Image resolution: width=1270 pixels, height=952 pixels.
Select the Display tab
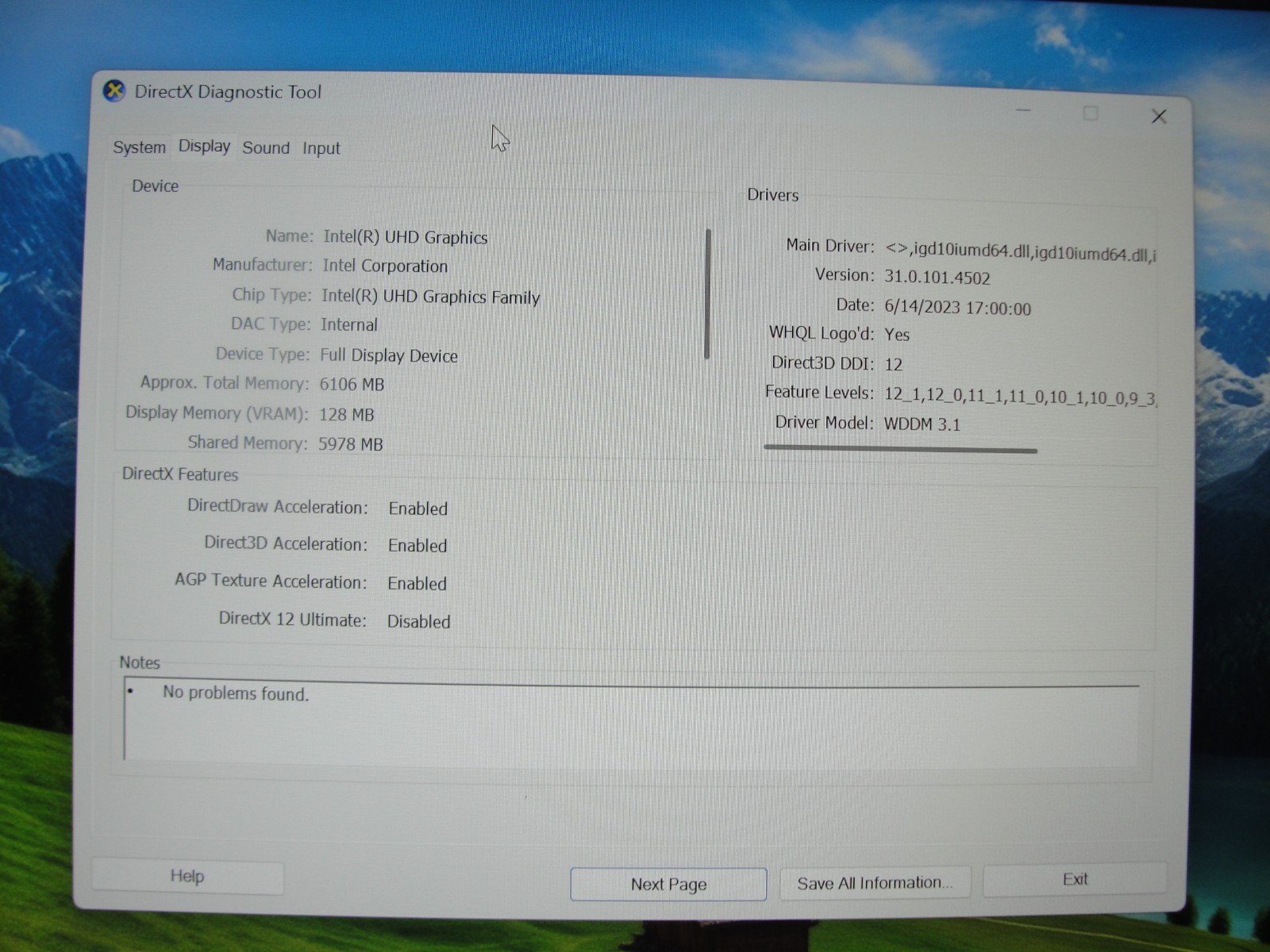pyautogui.click(x=204, y=146)
